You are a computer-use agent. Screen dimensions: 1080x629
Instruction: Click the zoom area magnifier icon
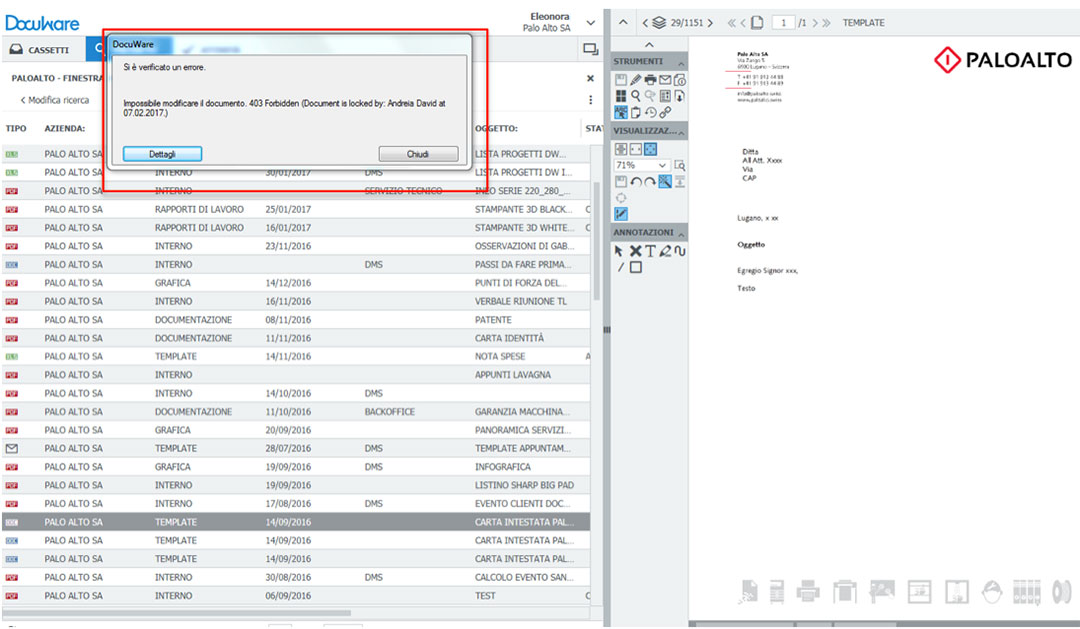point(680,165)
